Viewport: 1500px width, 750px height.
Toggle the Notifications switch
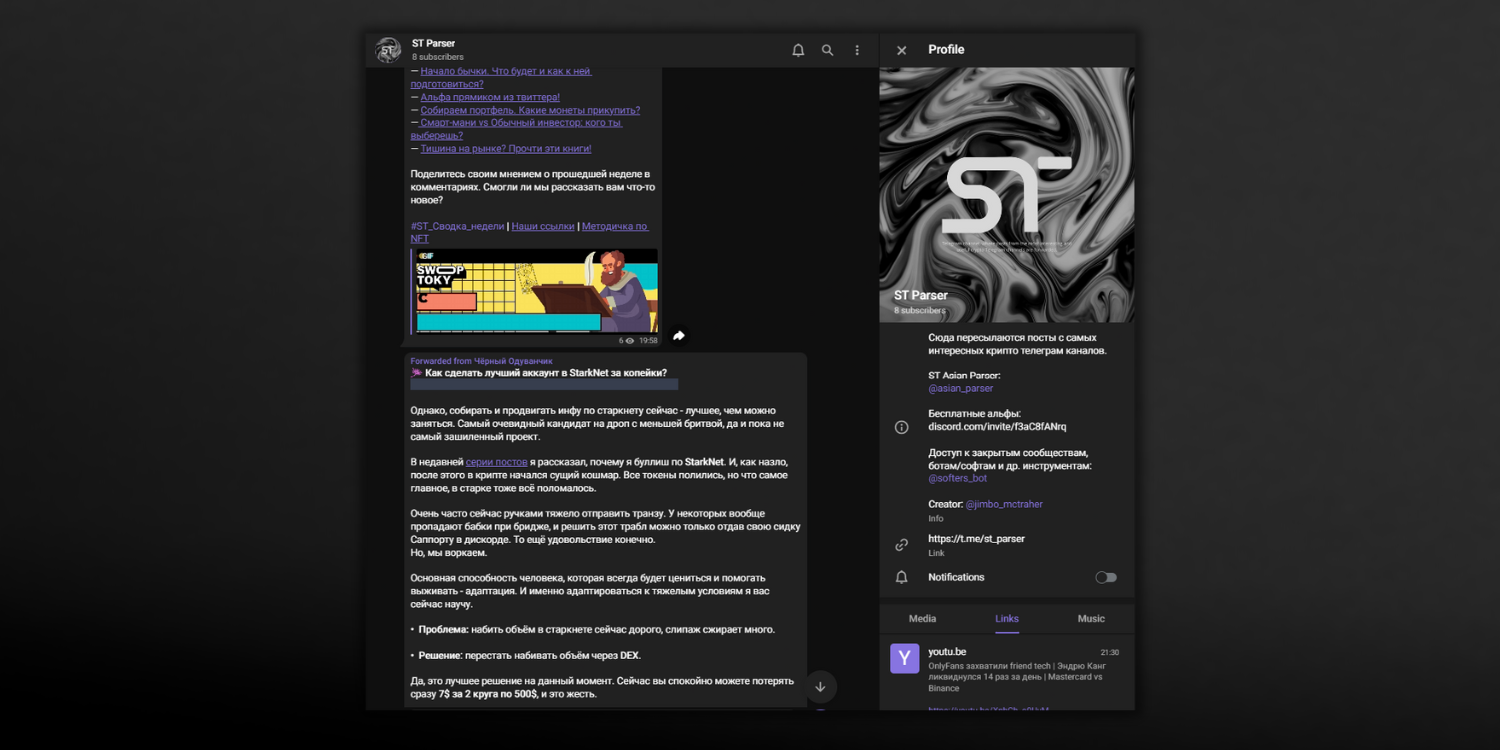tap(1106, 577)
